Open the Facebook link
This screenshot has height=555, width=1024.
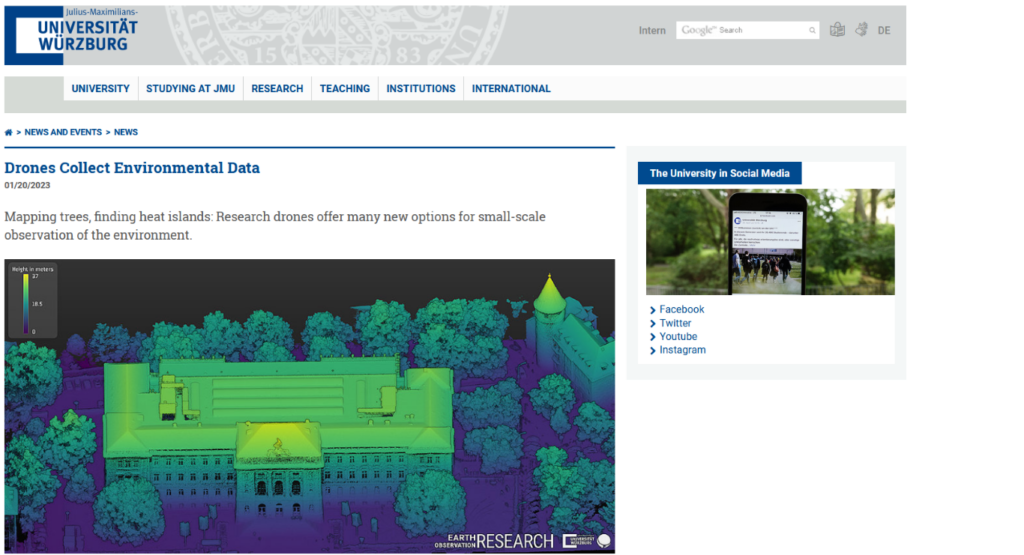pos(681,309)
